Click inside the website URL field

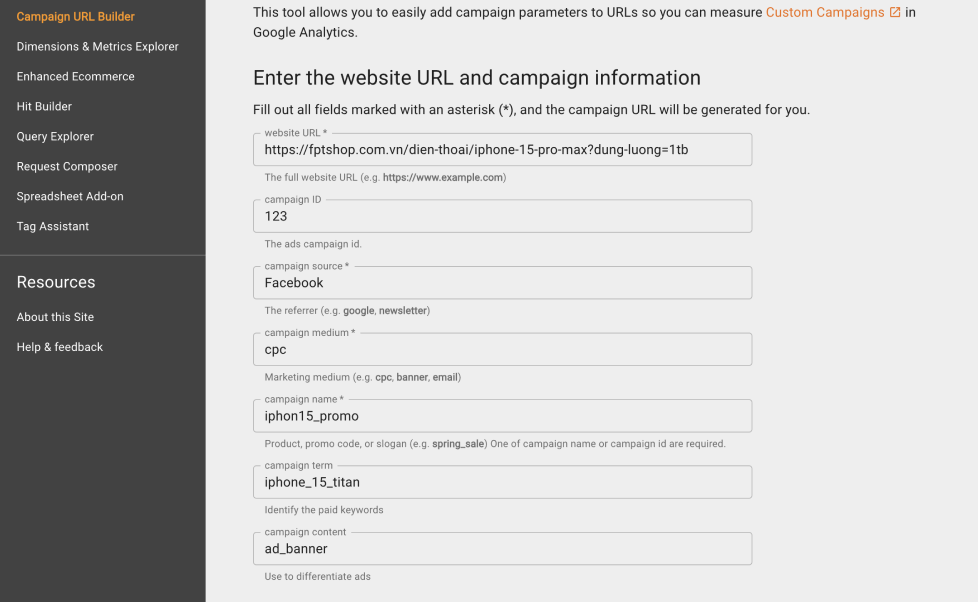coord(502,148)
